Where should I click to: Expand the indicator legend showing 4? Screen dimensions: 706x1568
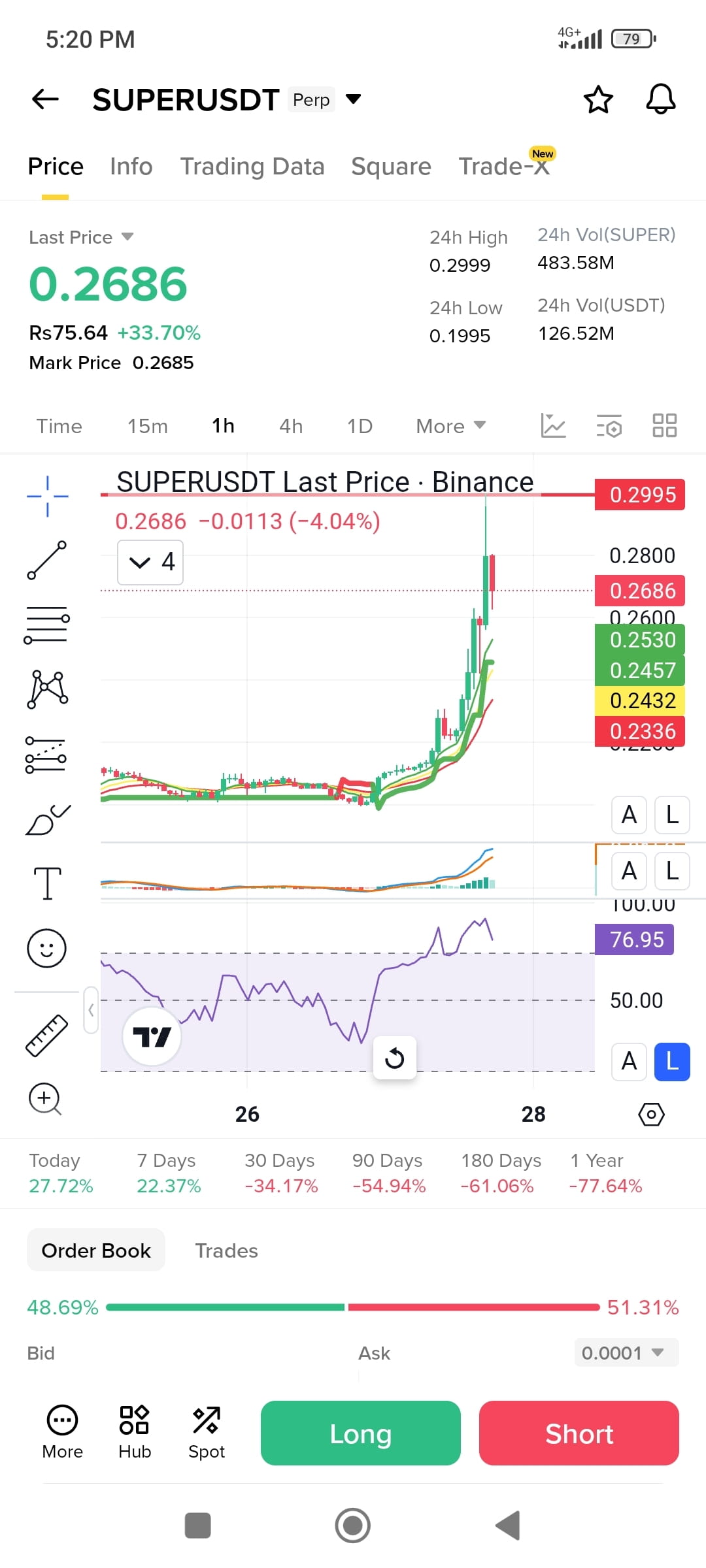click(150, 562)
